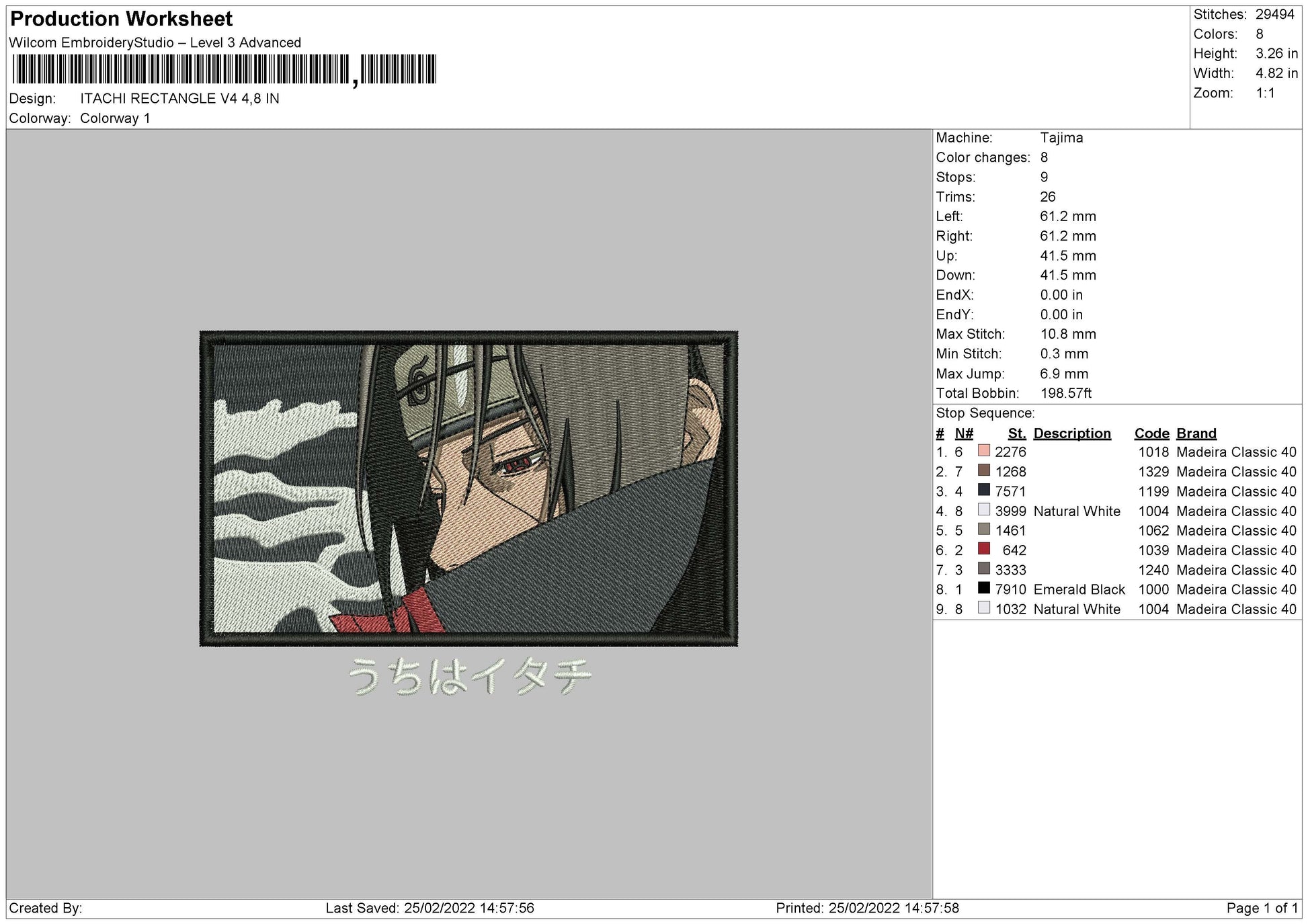Click thread code "1329" in stop 2 row

tap(1153, 472)
